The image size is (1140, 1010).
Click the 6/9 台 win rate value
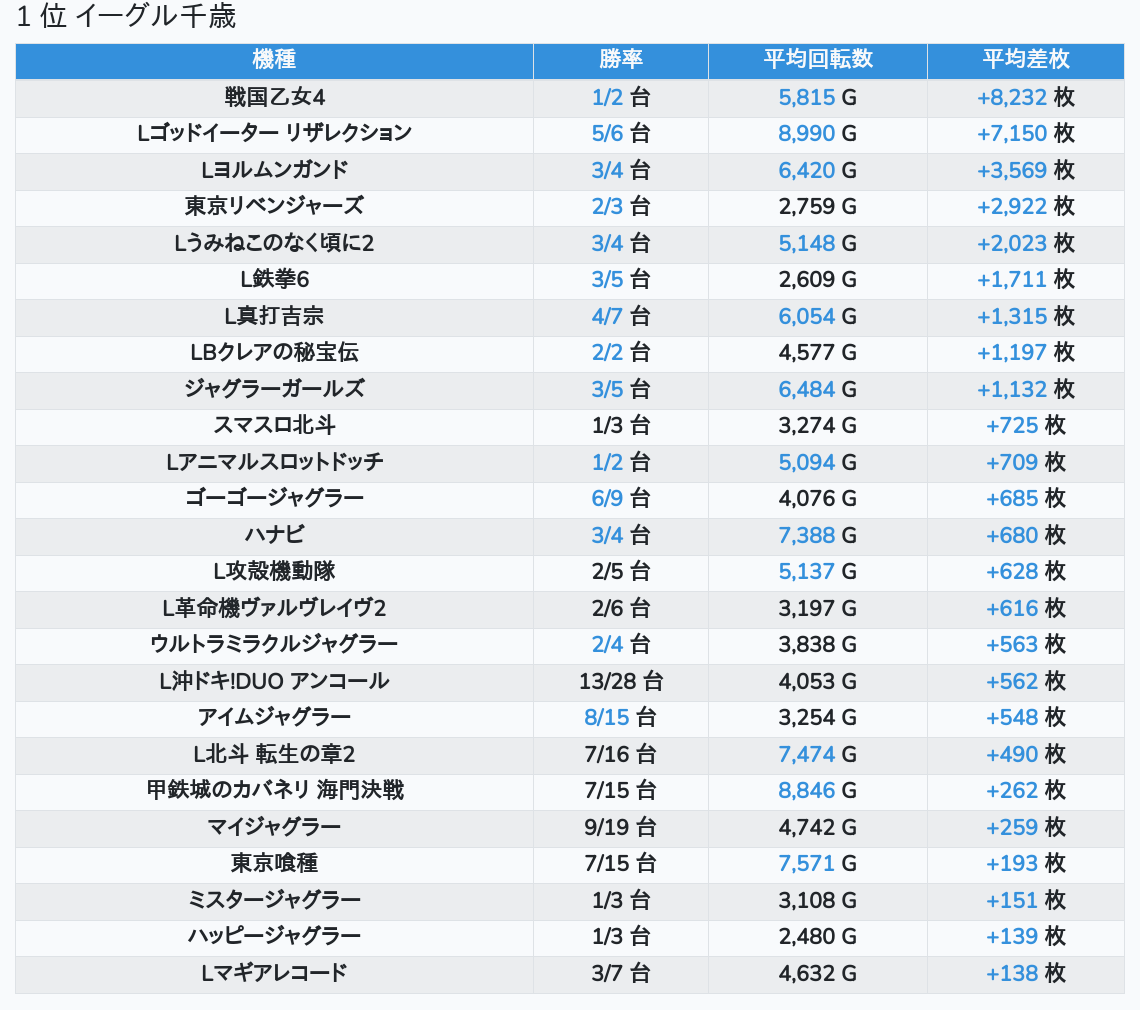click(x=607, y=498)
